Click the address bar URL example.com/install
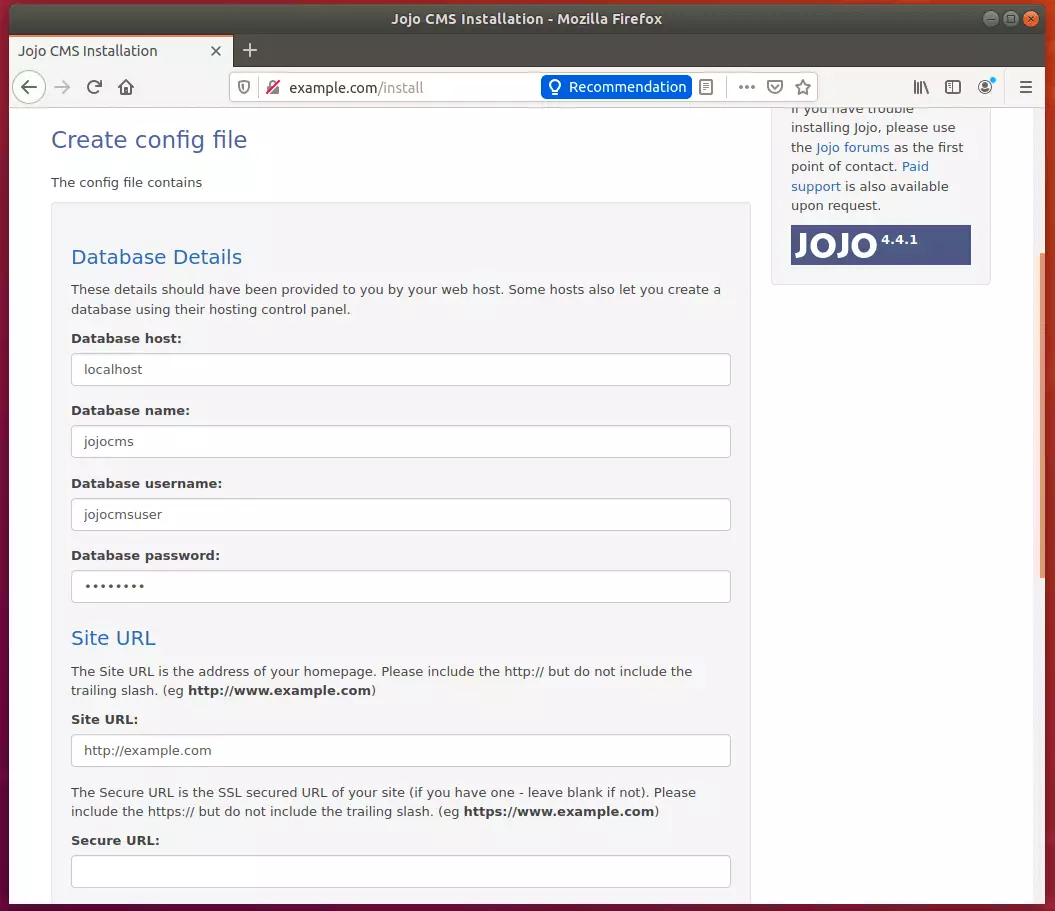Viewport: 1055px width, 911px height. click(356, 87)
